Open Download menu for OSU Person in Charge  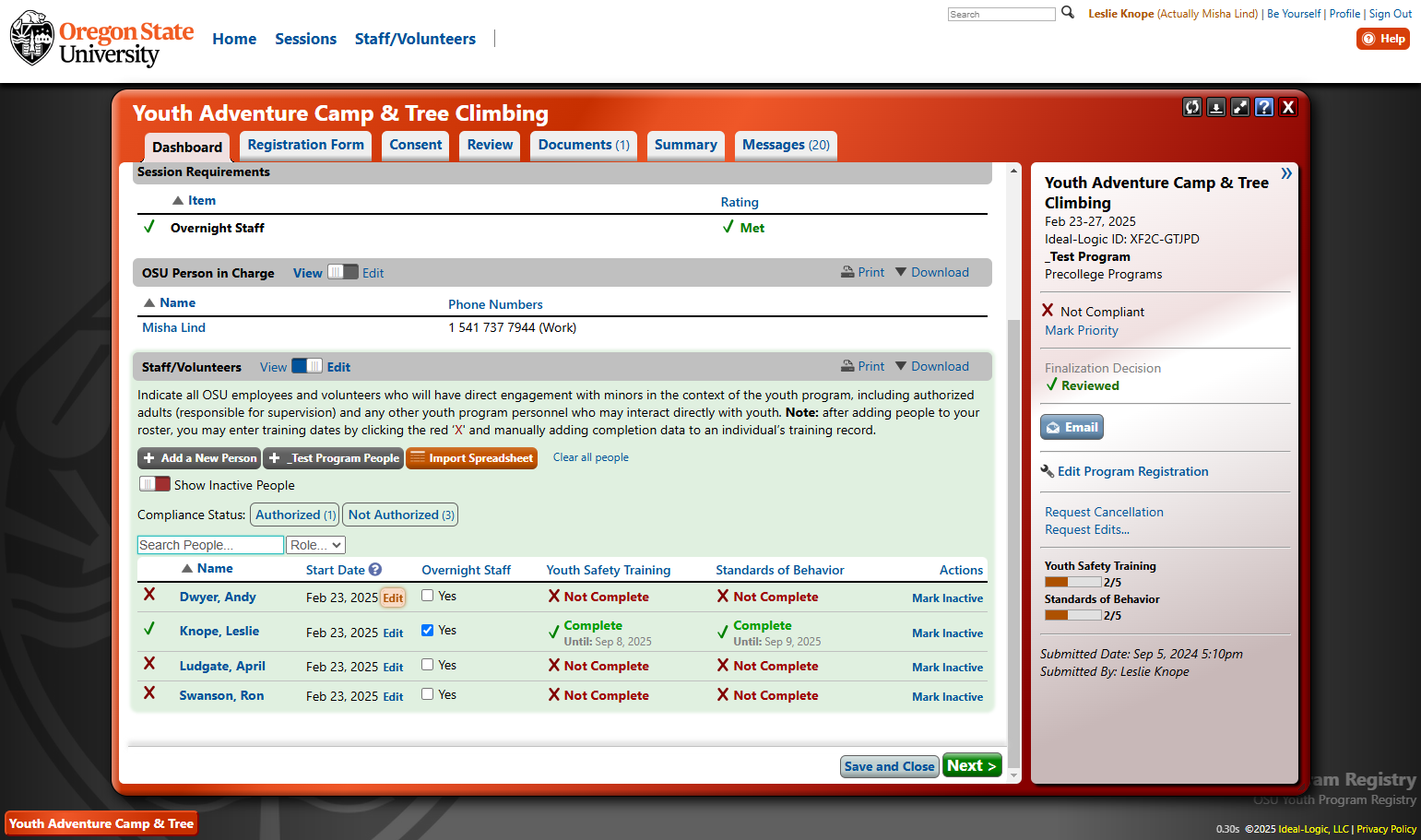click(x=932, y=272)
